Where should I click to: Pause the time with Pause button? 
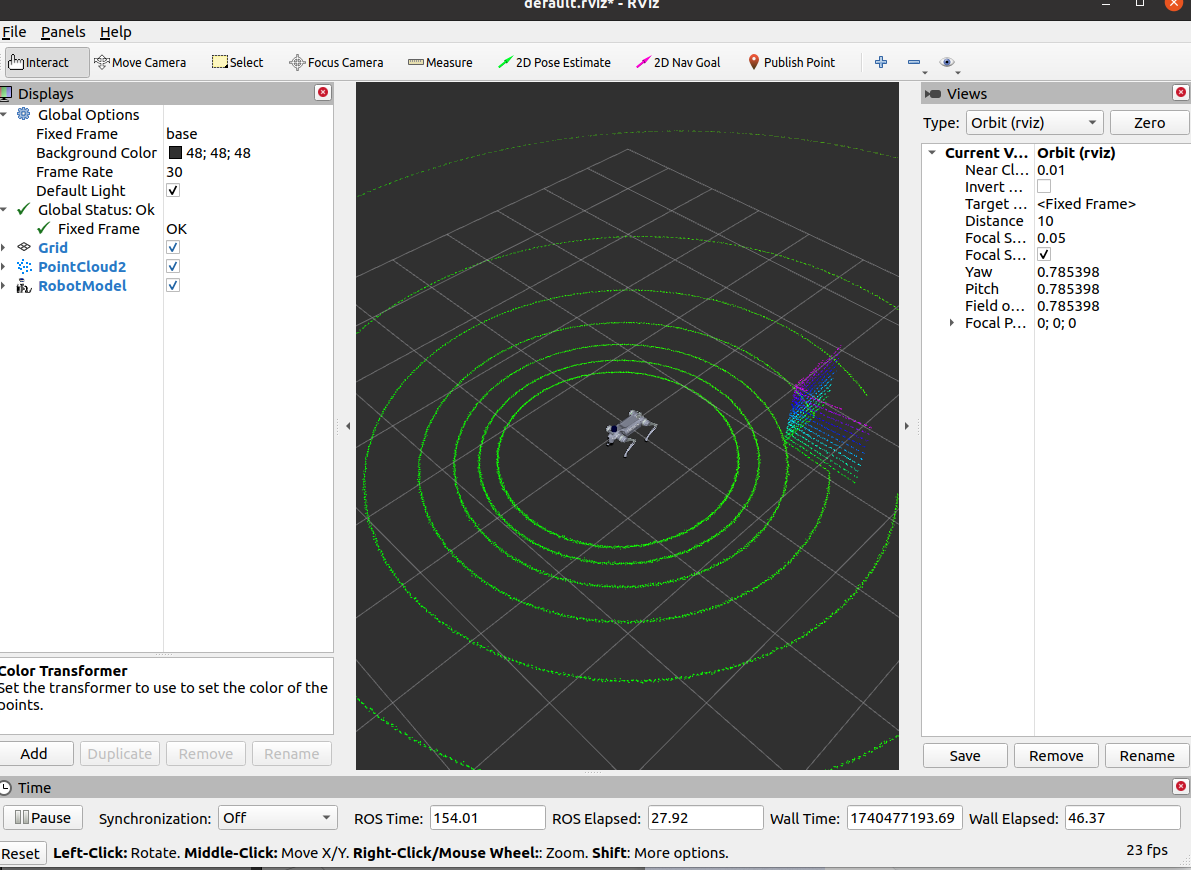click(43, 818)
